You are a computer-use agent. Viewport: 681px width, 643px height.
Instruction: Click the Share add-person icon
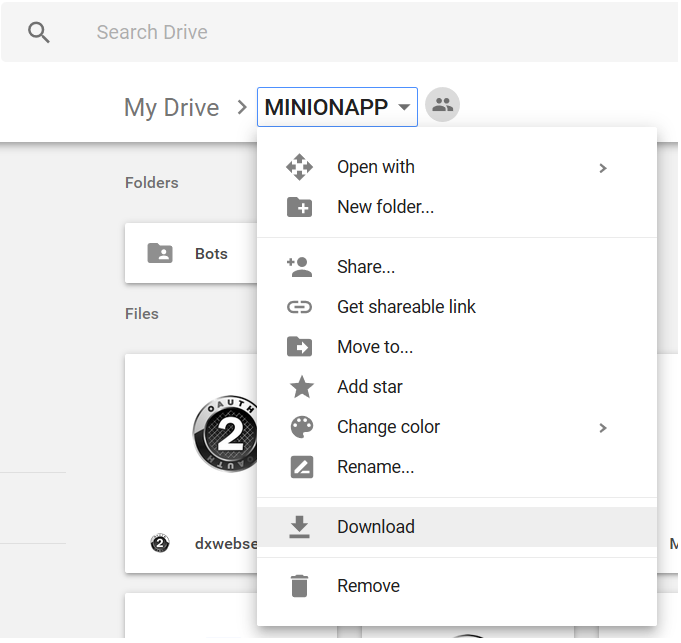tap(299, 267)
